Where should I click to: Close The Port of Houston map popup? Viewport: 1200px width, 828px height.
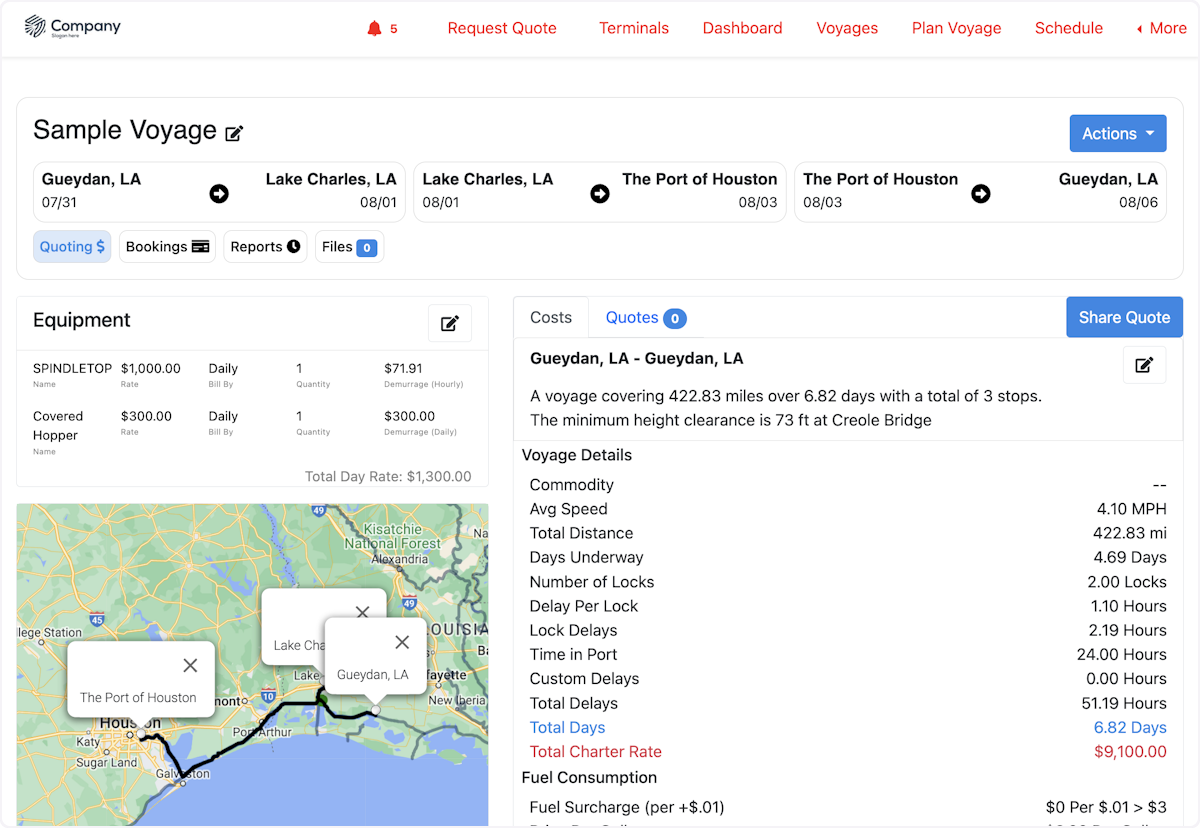tap(190, 666)
